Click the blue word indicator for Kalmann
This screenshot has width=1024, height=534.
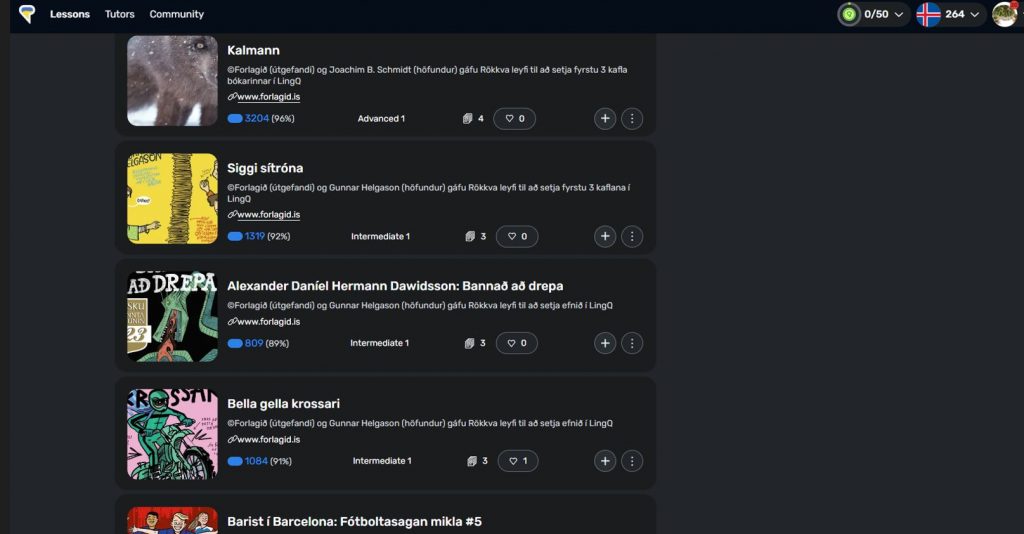pyautogui.click(x=234, y=118)
